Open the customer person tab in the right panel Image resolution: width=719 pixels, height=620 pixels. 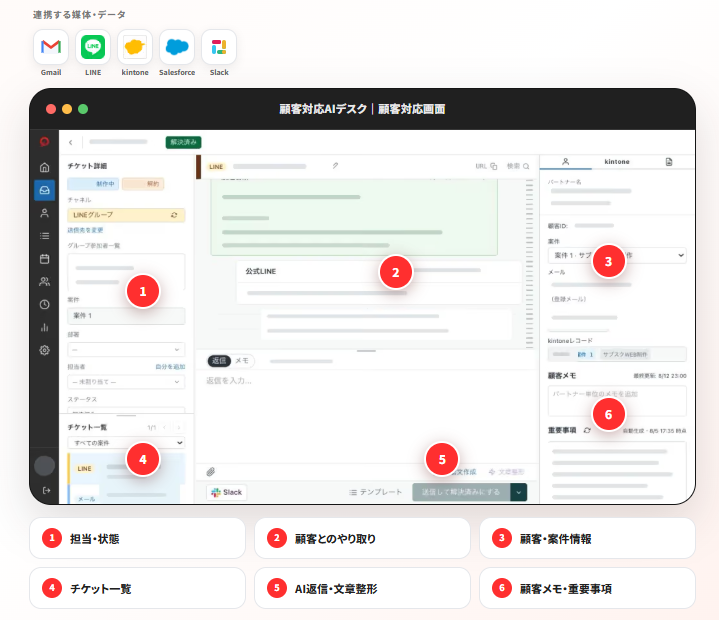coord(565,161)
